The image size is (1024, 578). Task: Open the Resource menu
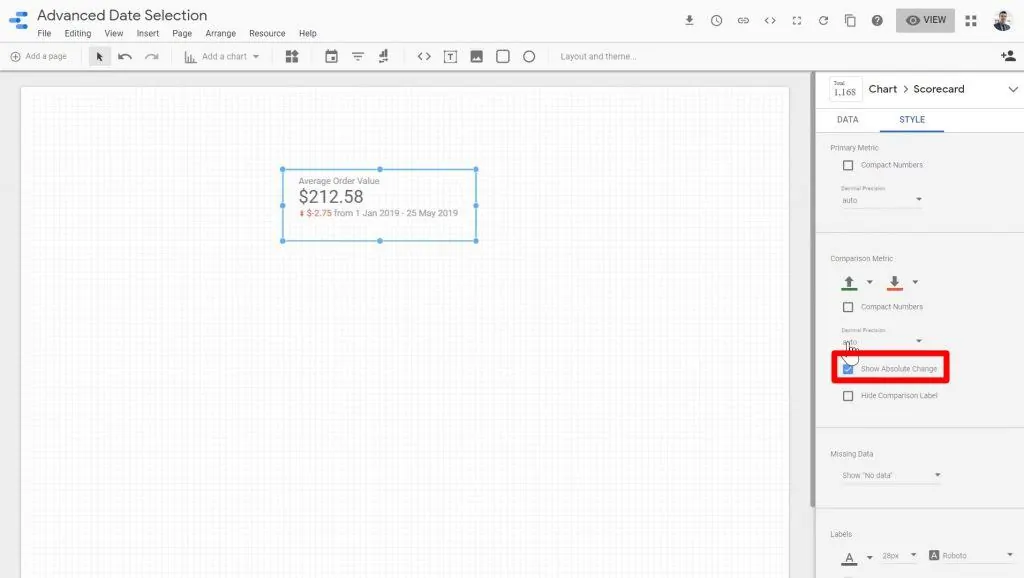tap(266, 33)
